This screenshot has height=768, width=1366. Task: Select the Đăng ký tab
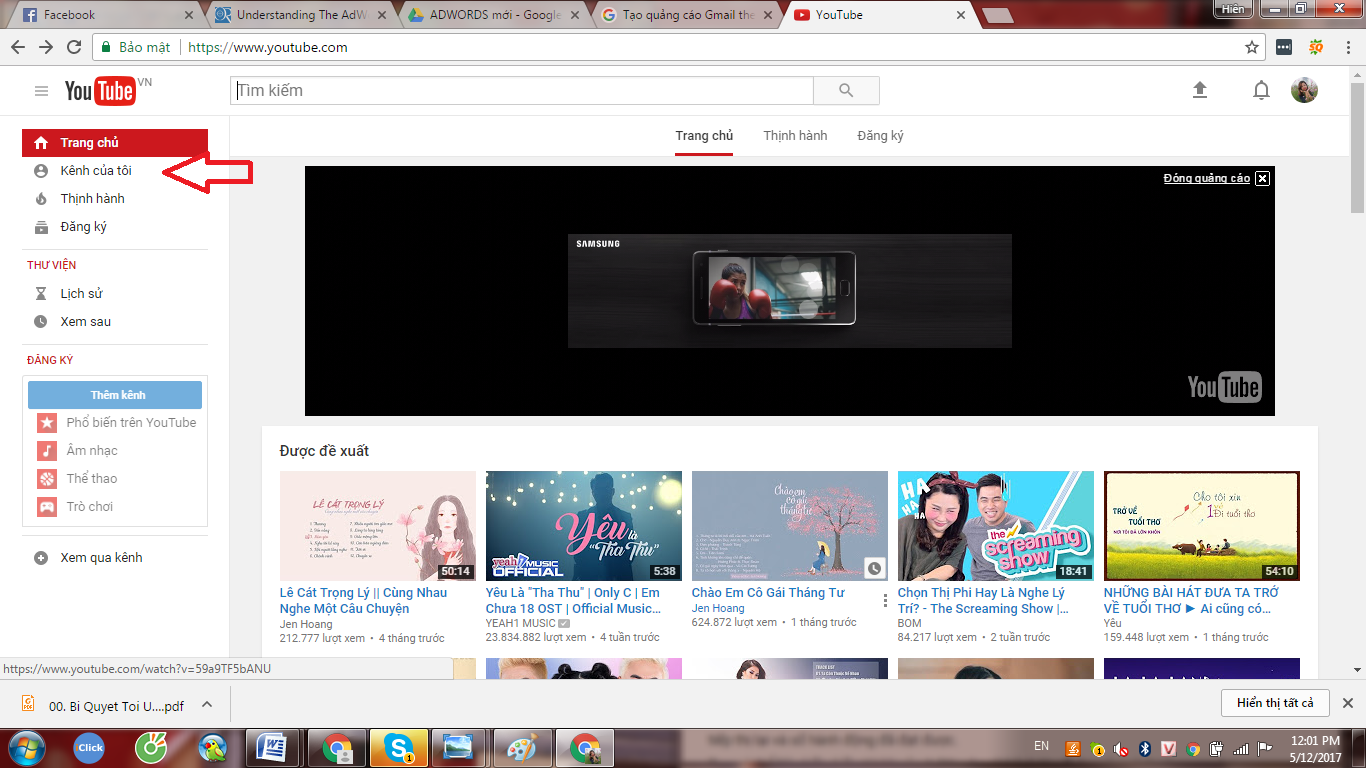[x=879, y=135]
